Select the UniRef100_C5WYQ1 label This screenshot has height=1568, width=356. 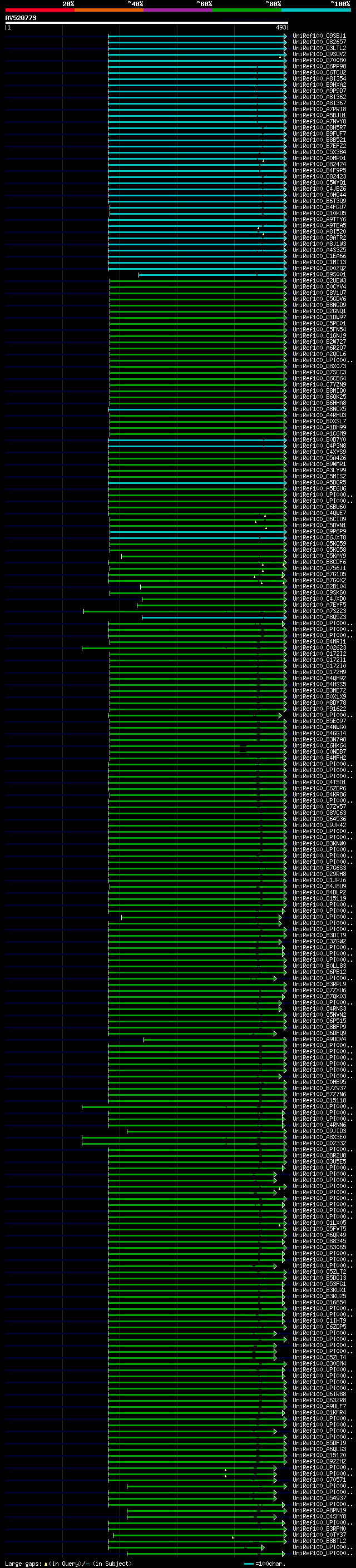coord(319,182)
